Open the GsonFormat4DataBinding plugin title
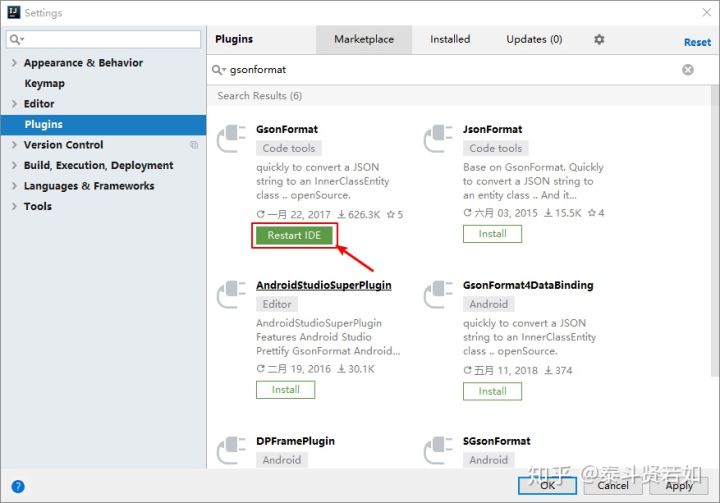This screenshot has height=503, width=720. pos(528,285)
